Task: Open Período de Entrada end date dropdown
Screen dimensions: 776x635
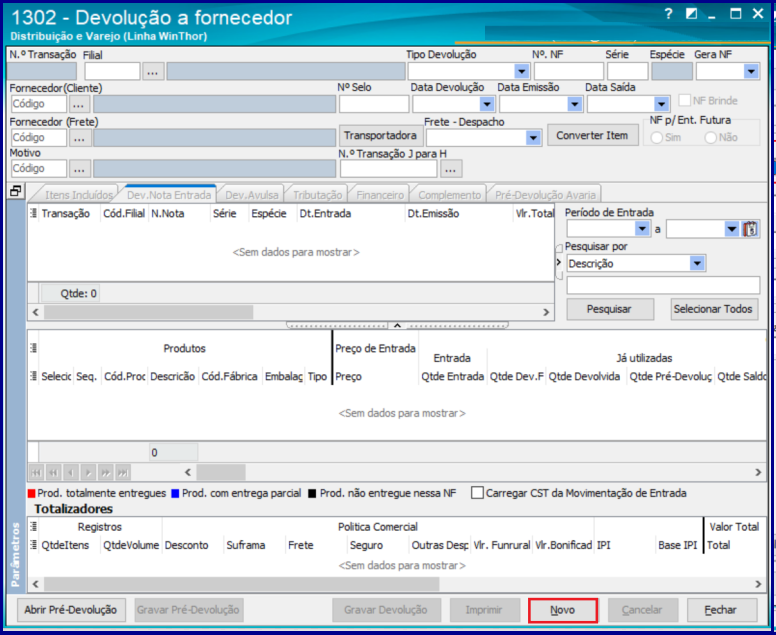Action: click(x=732, y=229)
